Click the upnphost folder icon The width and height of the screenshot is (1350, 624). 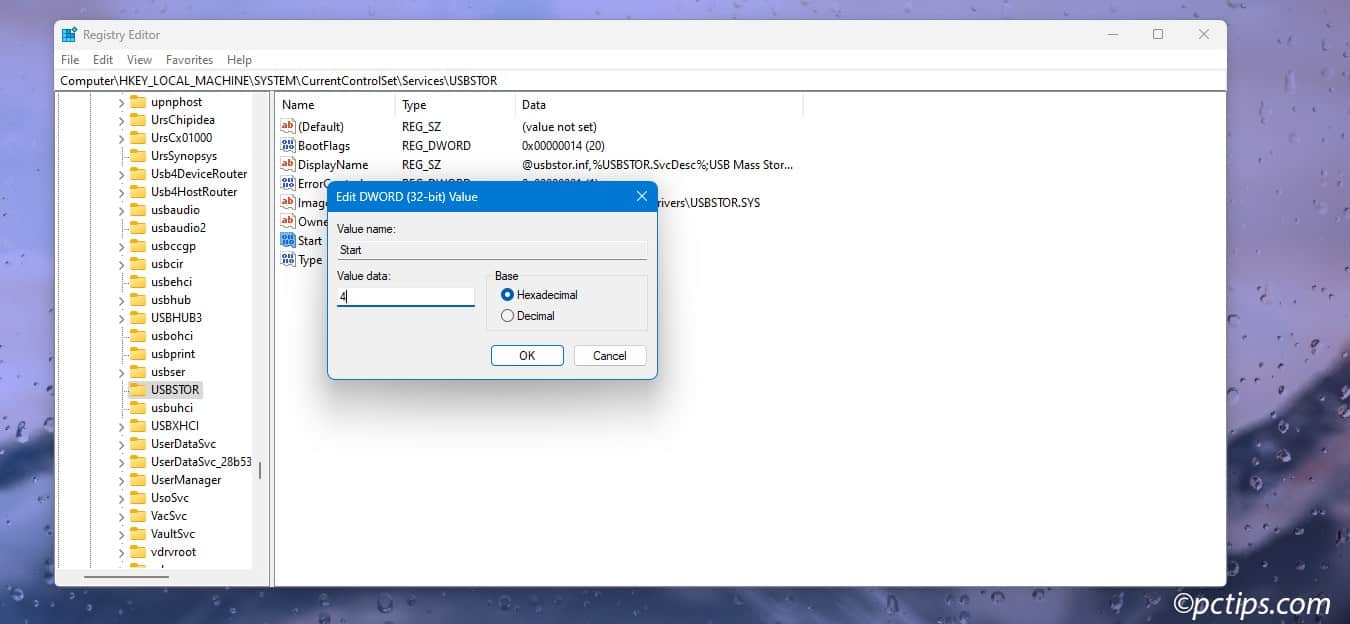pos(138,102)
